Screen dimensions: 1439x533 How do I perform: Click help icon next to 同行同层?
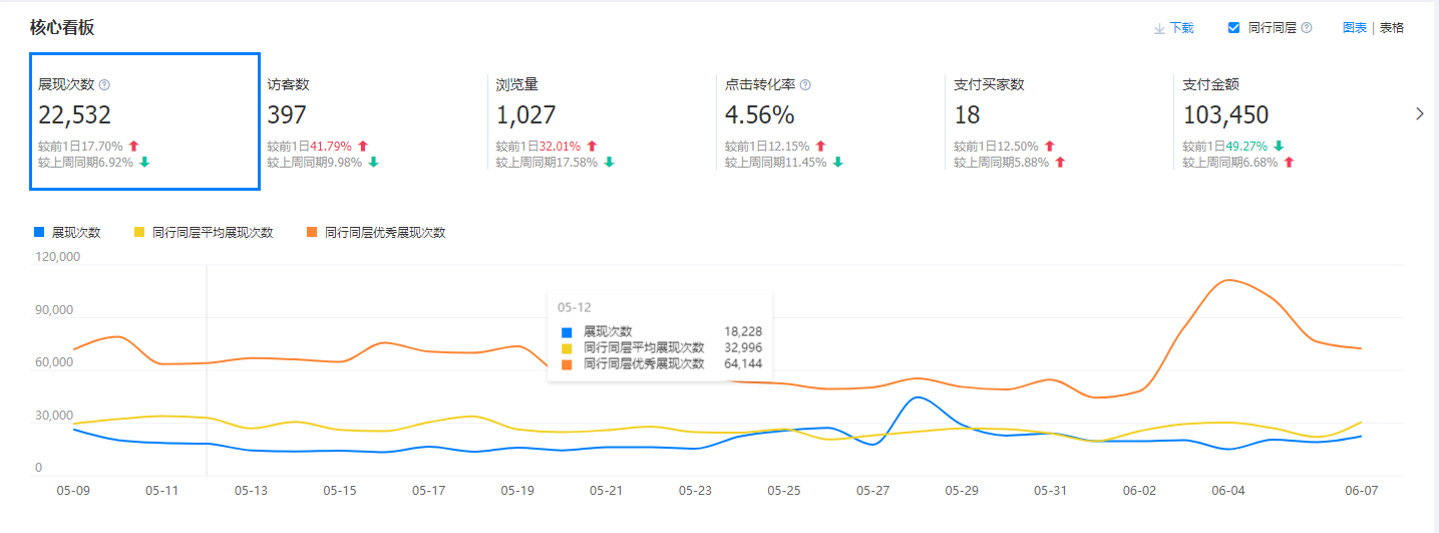point(1307,28)
